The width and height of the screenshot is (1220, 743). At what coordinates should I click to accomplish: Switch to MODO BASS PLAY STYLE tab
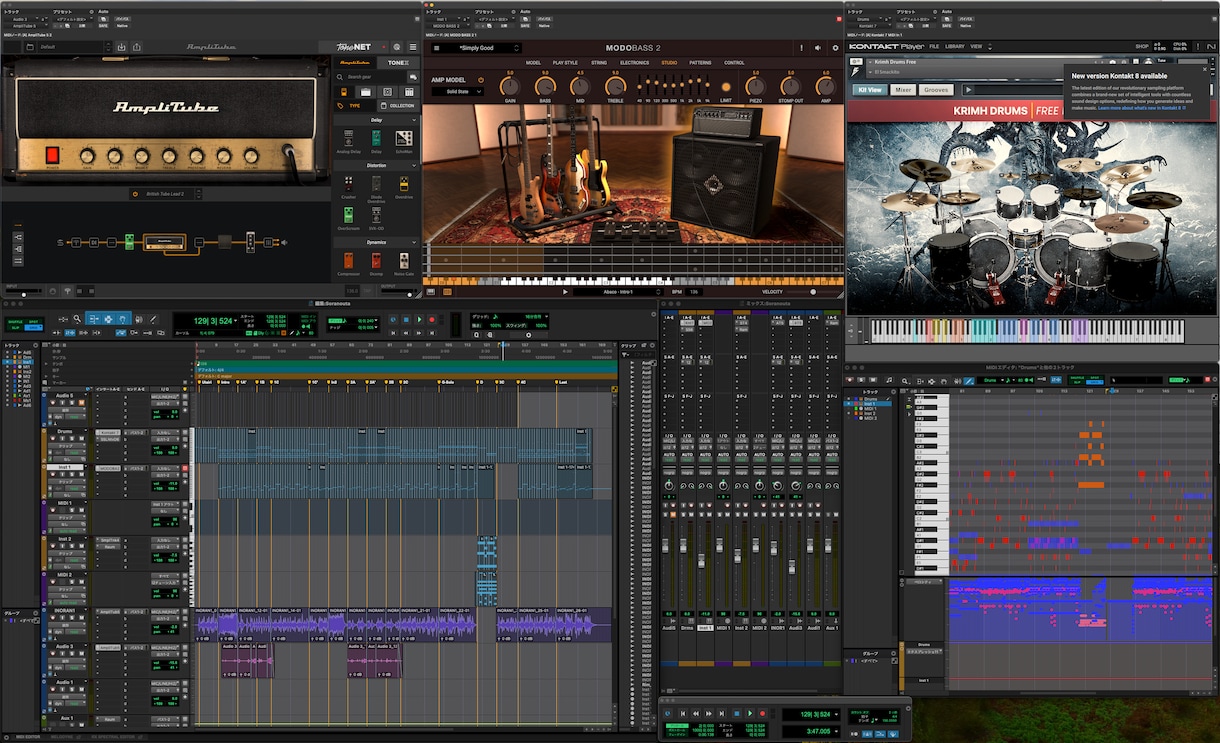pos(565,63)
